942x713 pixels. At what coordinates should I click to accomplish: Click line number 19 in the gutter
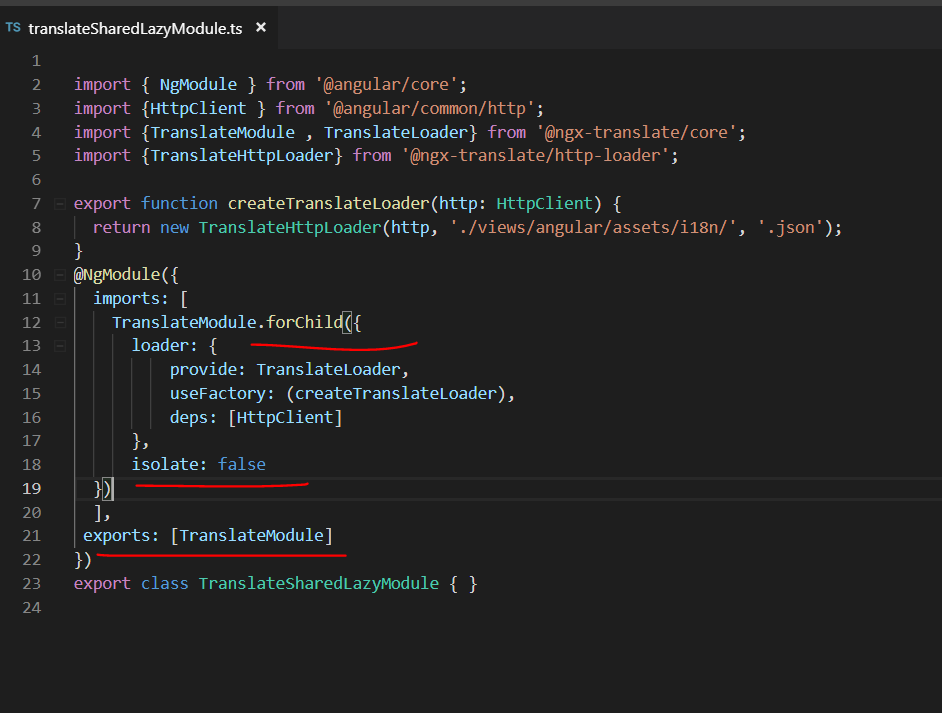tap(32, 488)
